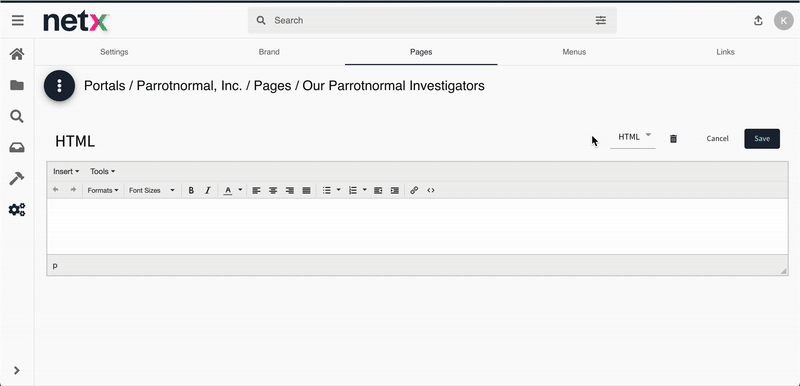Click the search magnifier in search bar
Screen dimensions: 800x386
261,20
